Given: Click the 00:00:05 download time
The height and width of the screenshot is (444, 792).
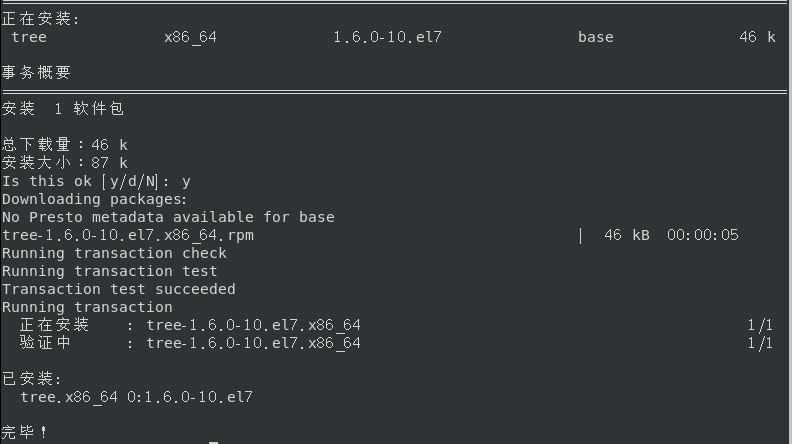Looking at the screenshot, I should tap(702, 235).
